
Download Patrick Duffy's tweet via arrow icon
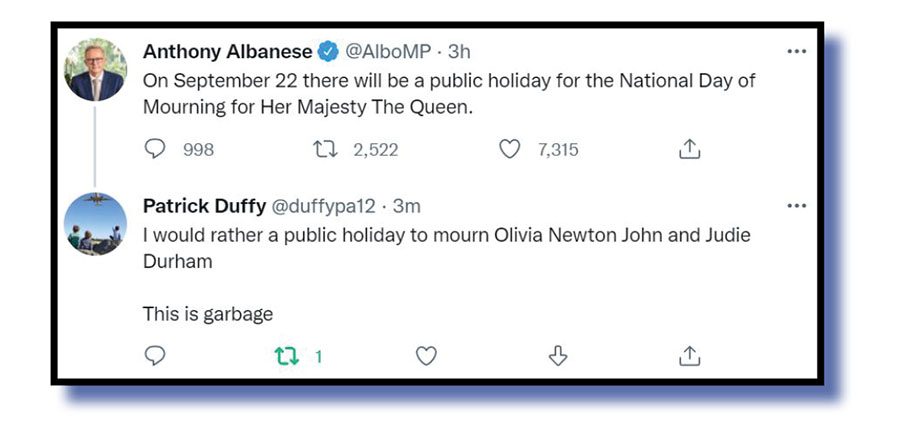[559, 356]
